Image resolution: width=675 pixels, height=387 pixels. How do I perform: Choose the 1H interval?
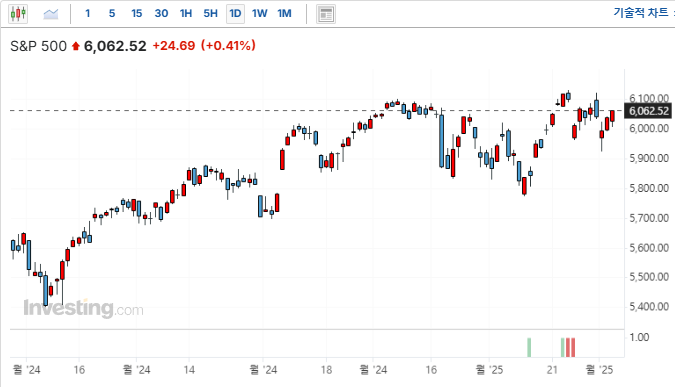(186, 14)
